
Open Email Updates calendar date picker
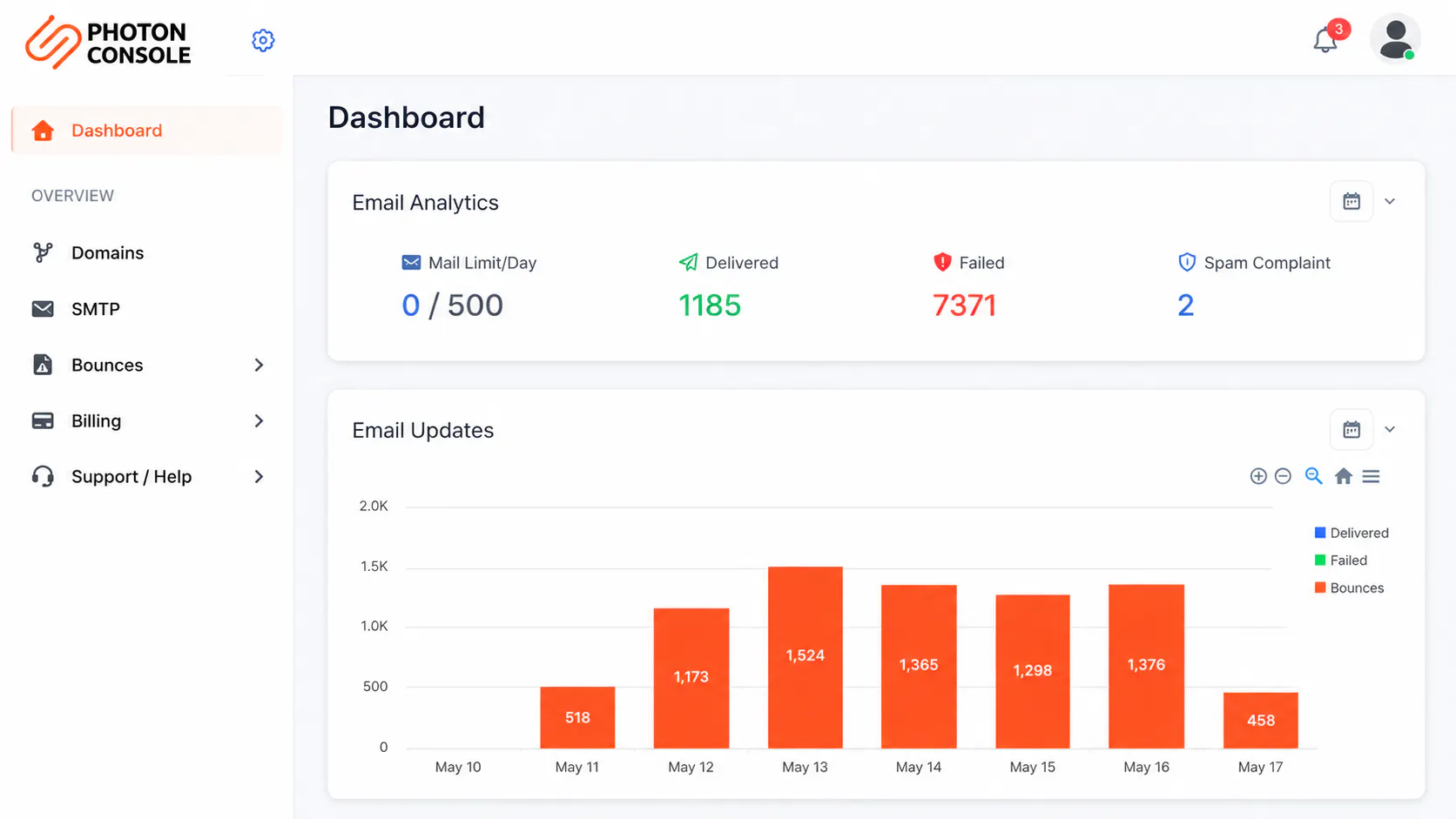point(1352,429)
